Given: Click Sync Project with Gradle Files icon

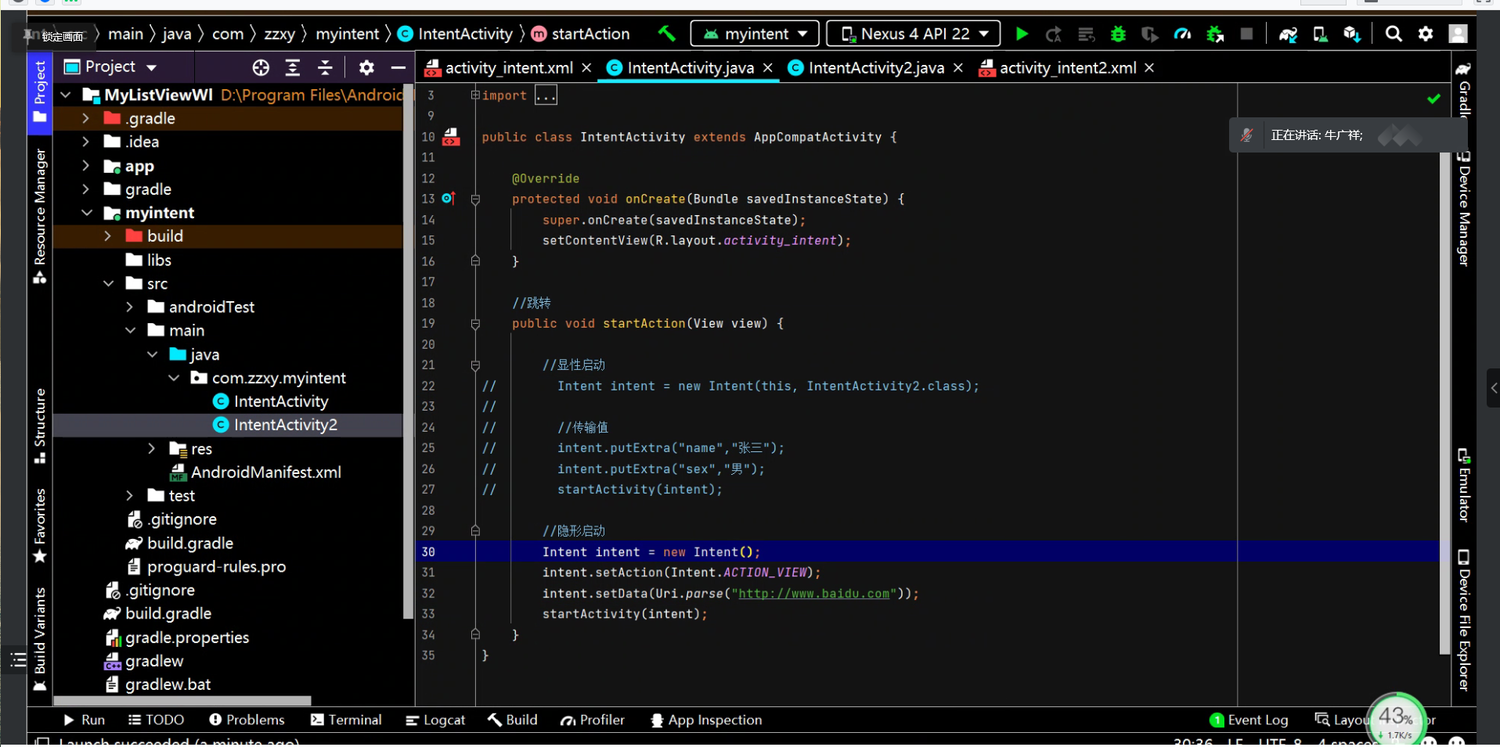Looking at the screenshot, I should (1288, 34).
